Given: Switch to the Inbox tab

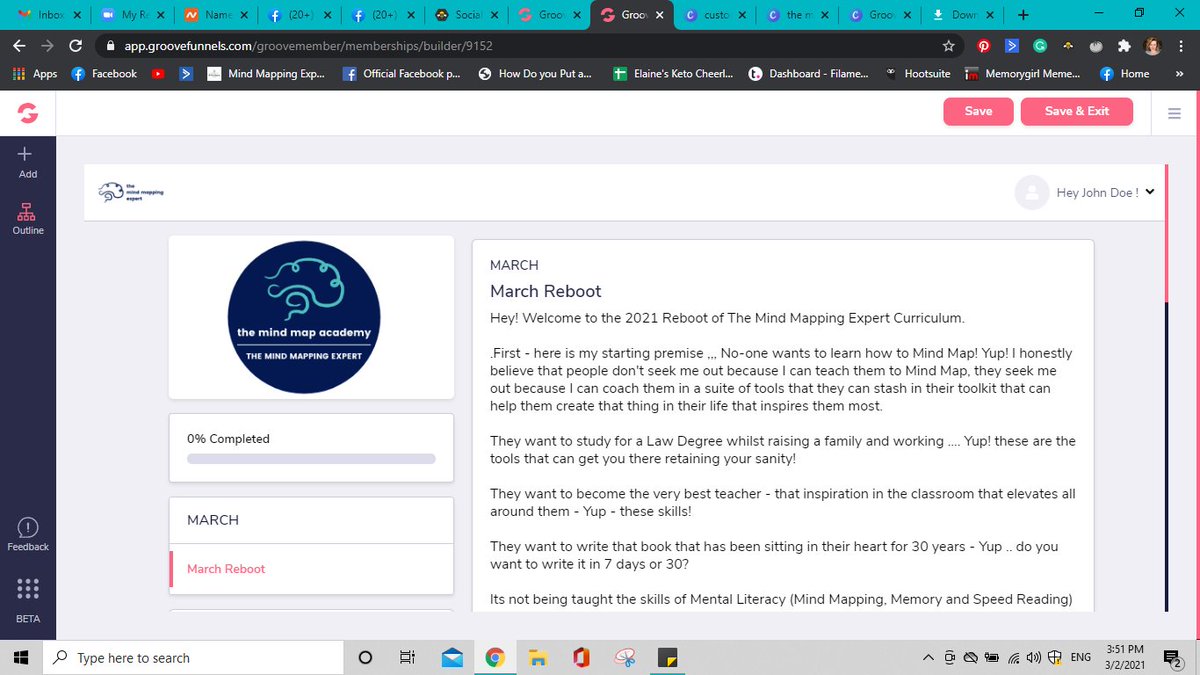Looking at the screenshot, I should 48,15.
